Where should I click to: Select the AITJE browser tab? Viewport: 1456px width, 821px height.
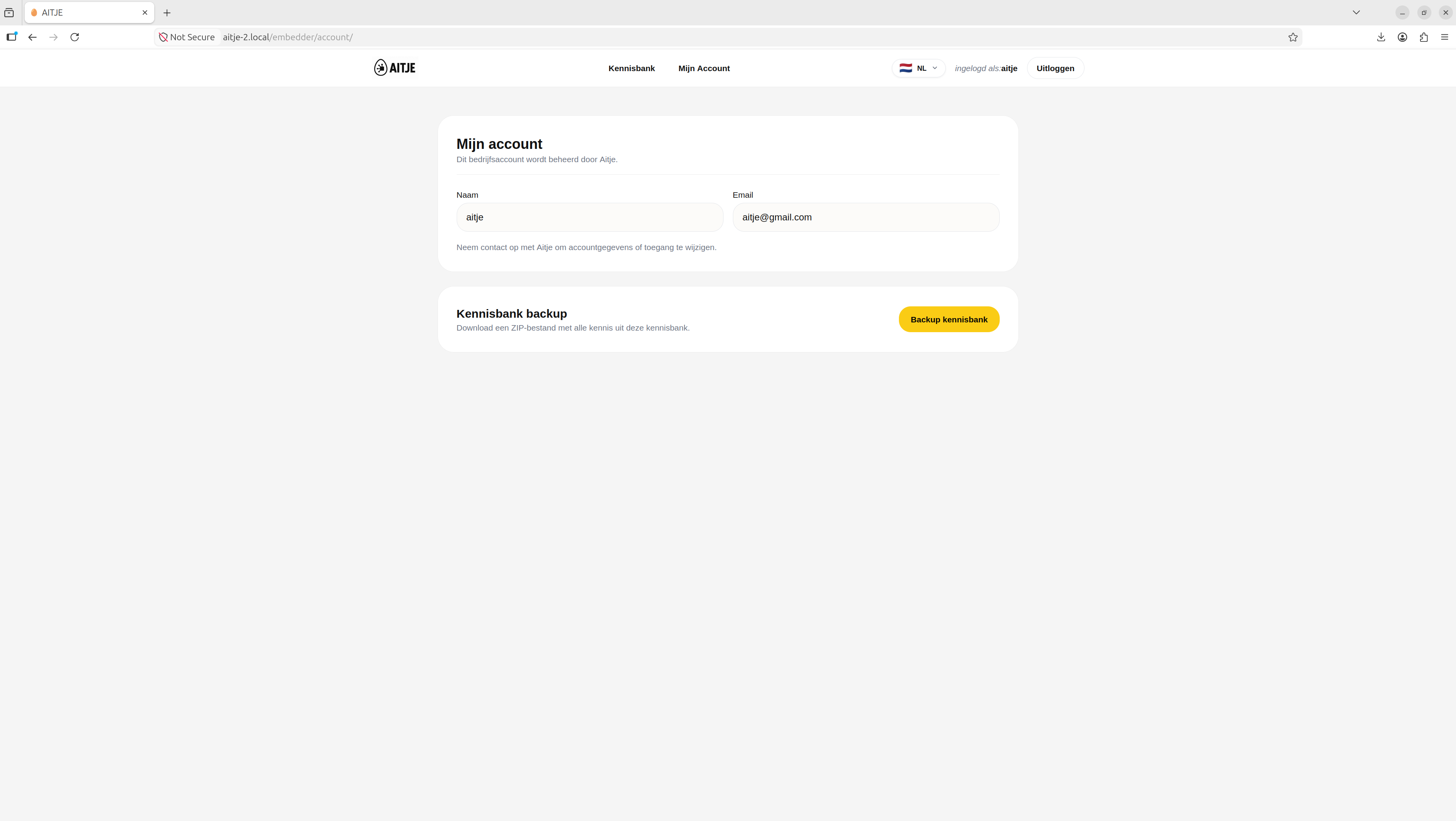pyautogui.click(x=89, y=13)
